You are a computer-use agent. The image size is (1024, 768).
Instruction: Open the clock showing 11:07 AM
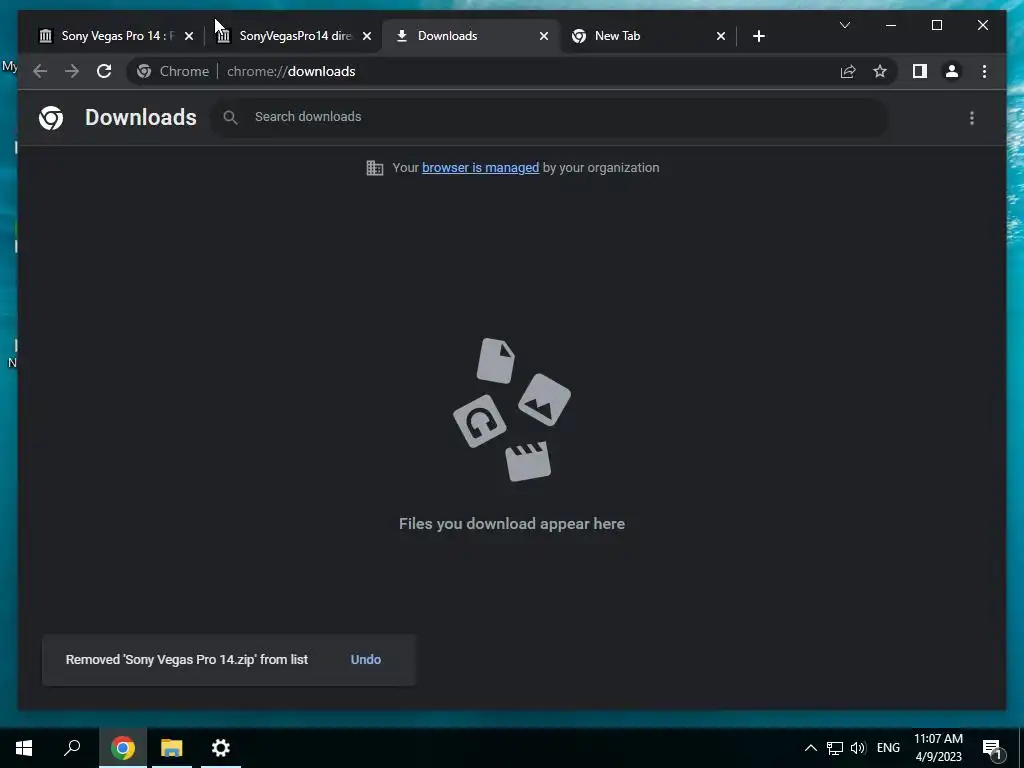(938, 748)
